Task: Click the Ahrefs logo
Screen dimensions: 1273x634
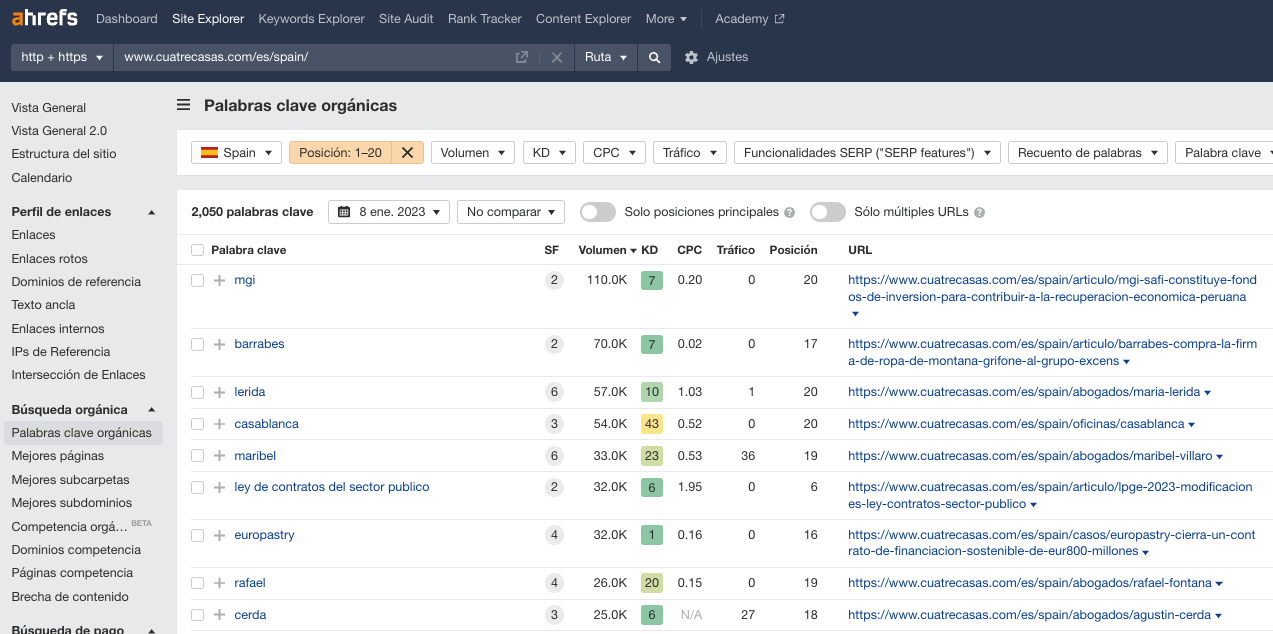Action: click(44, 18)
